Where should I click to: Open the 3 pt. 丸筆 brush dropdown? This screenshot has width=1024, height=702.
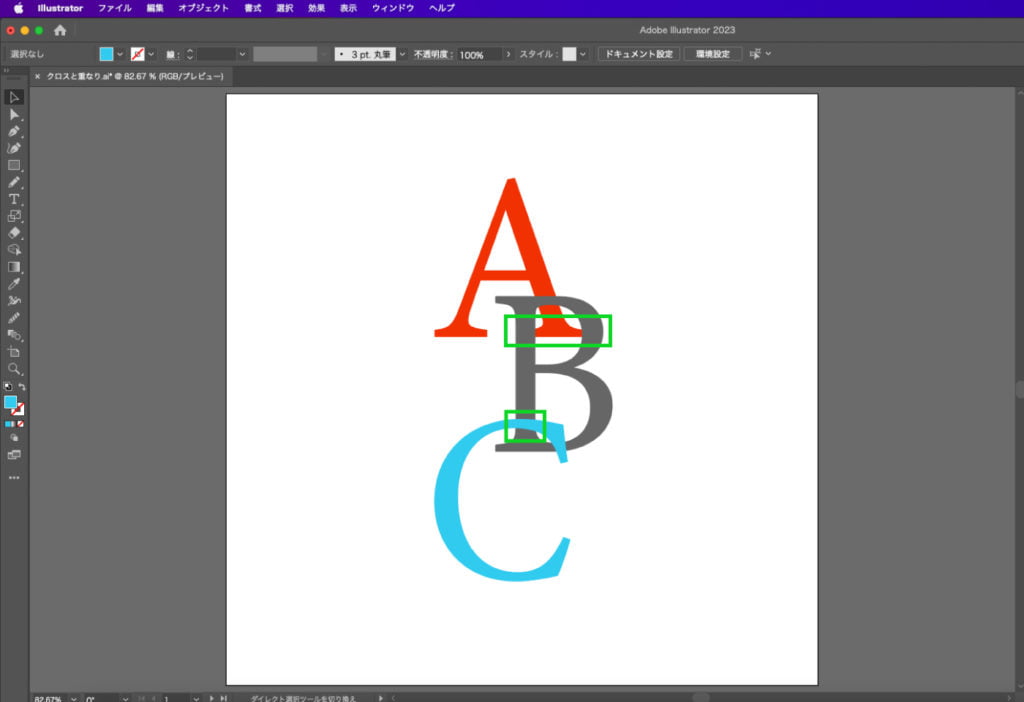402,54
